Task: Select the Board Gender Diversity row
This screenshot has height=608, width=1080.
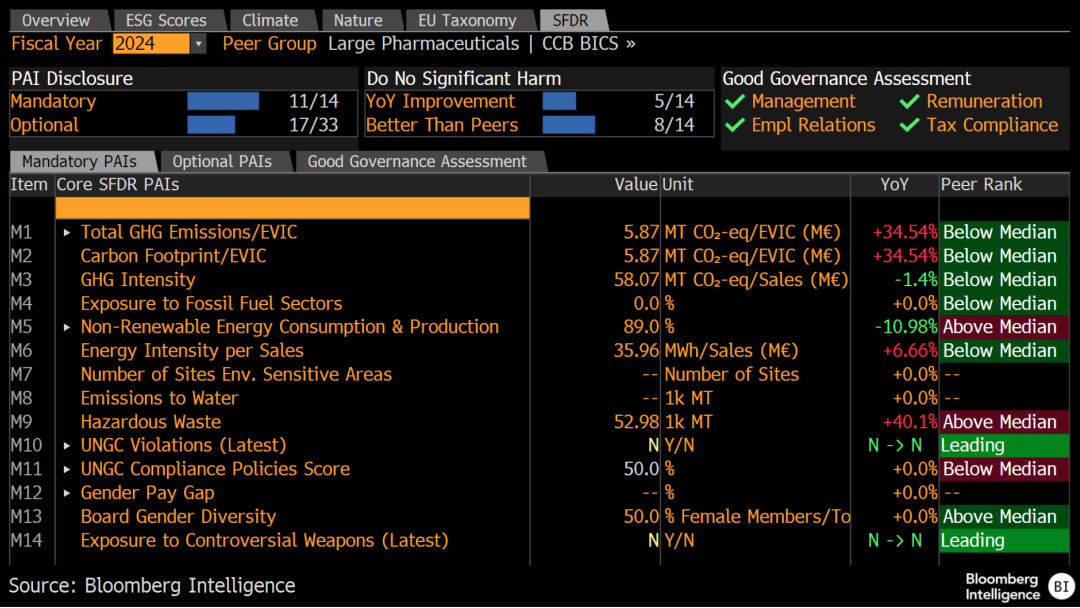Action: tap(540, 516)
